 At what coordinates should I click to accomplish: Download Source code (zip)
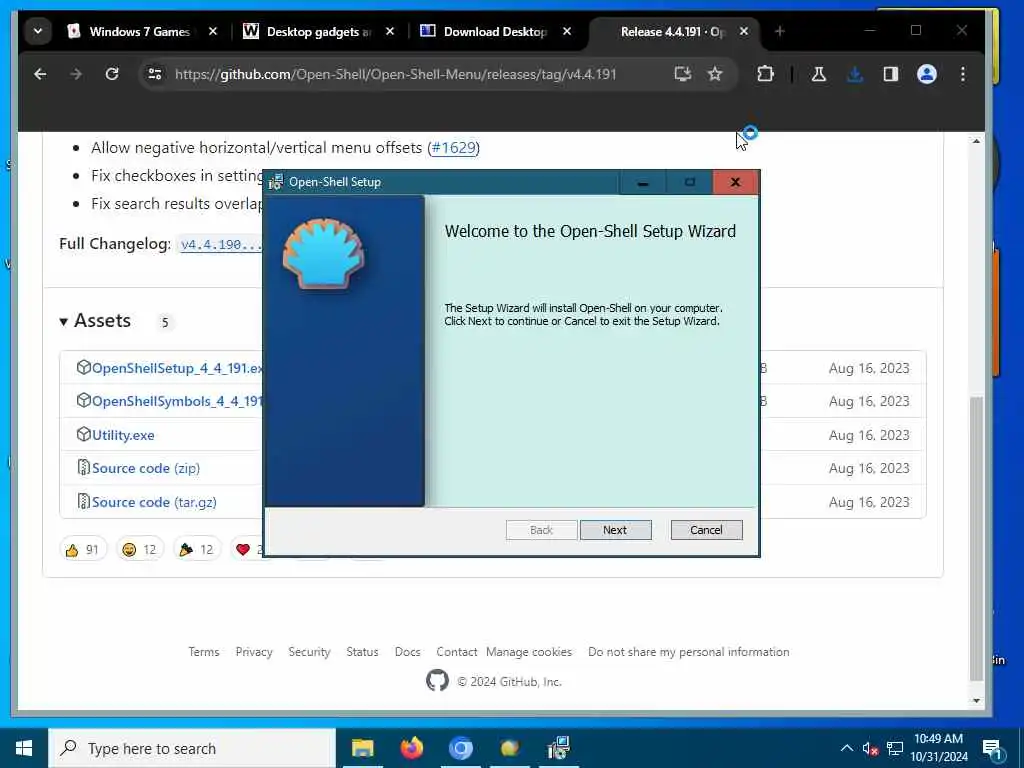(146, 468)
